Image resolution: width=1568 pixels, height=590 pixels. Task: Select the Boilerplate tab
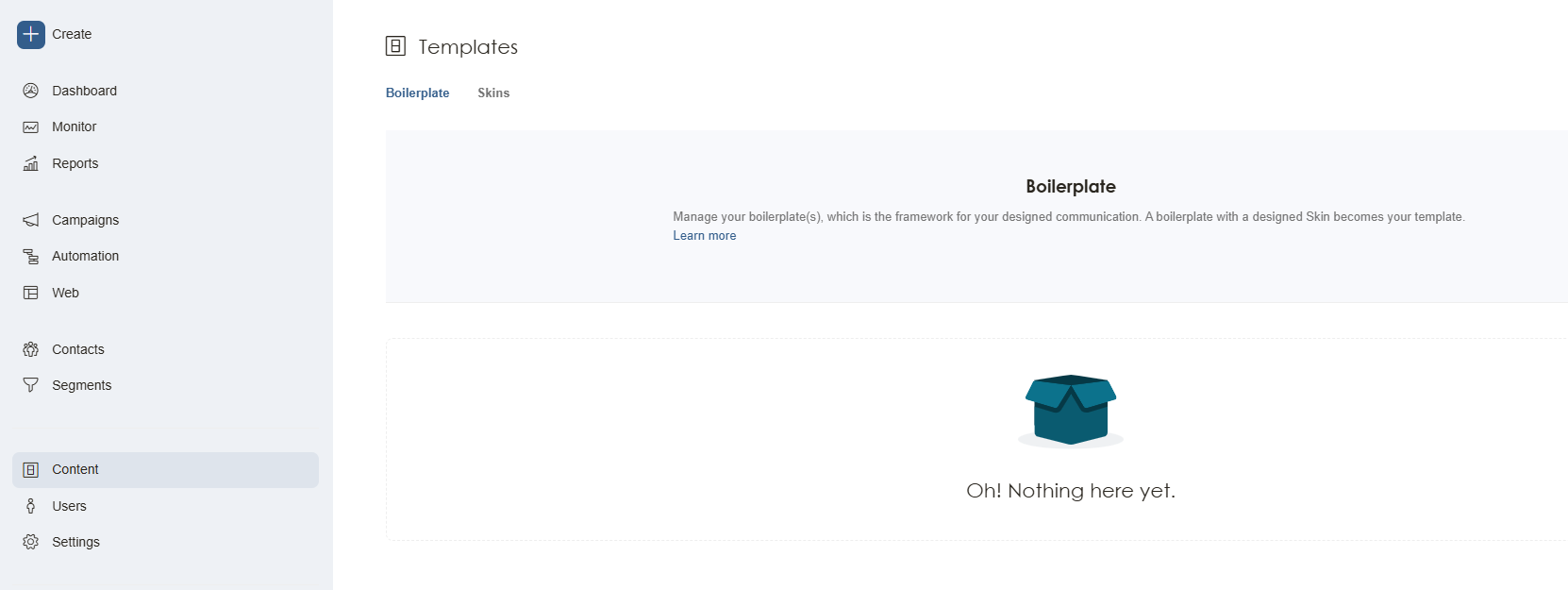417,93
